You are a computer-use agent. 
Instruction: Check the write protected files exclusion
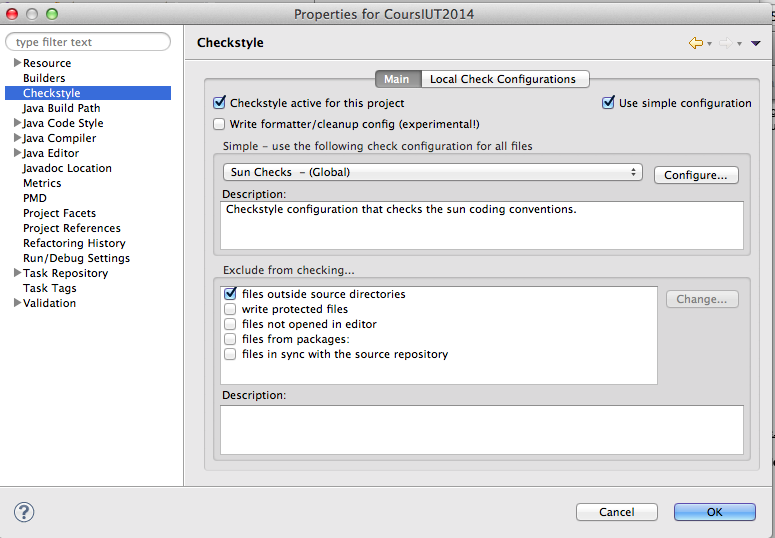pyautogui.click(x=230, y=309)
